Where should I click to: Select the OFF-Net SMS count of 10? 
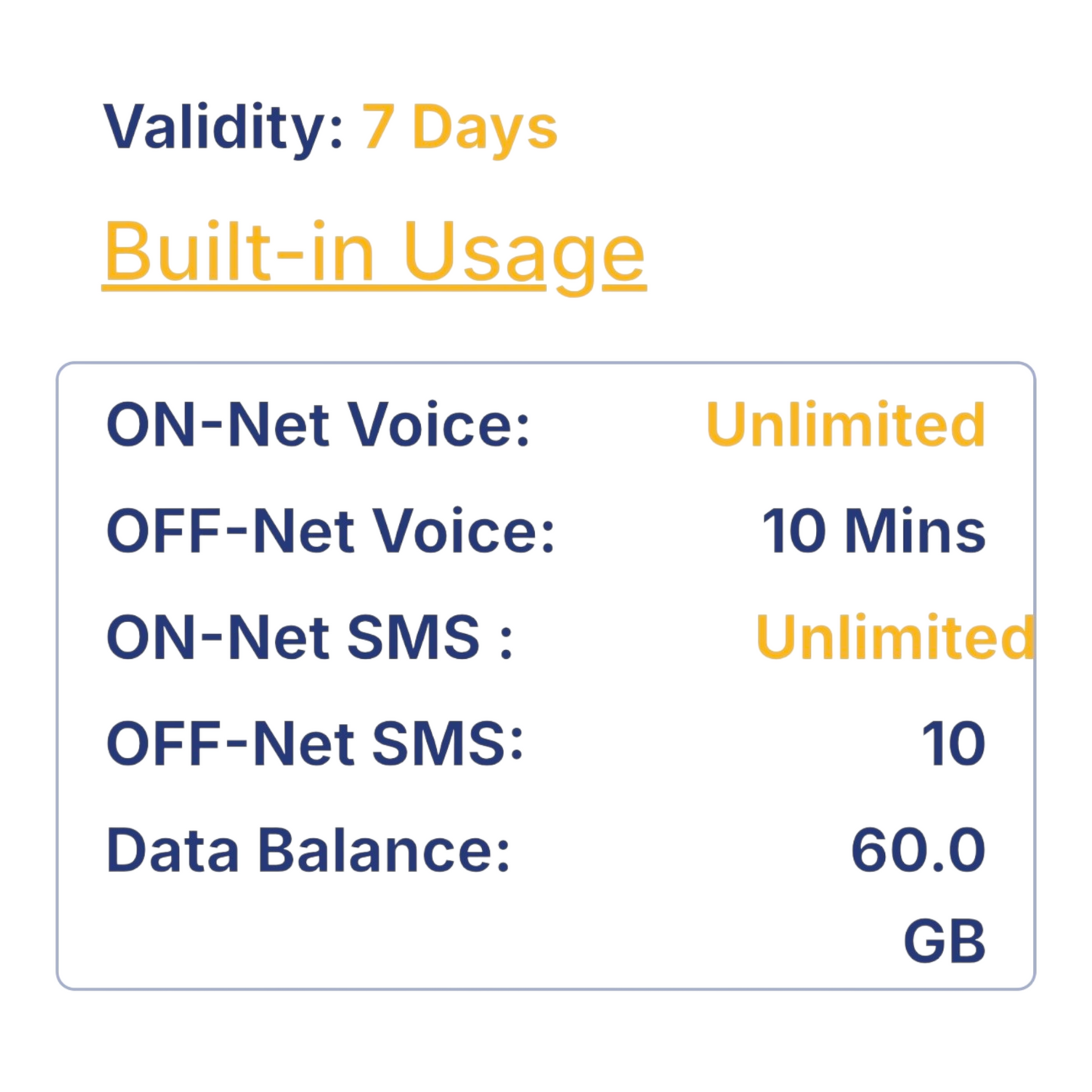coord(954,744)
